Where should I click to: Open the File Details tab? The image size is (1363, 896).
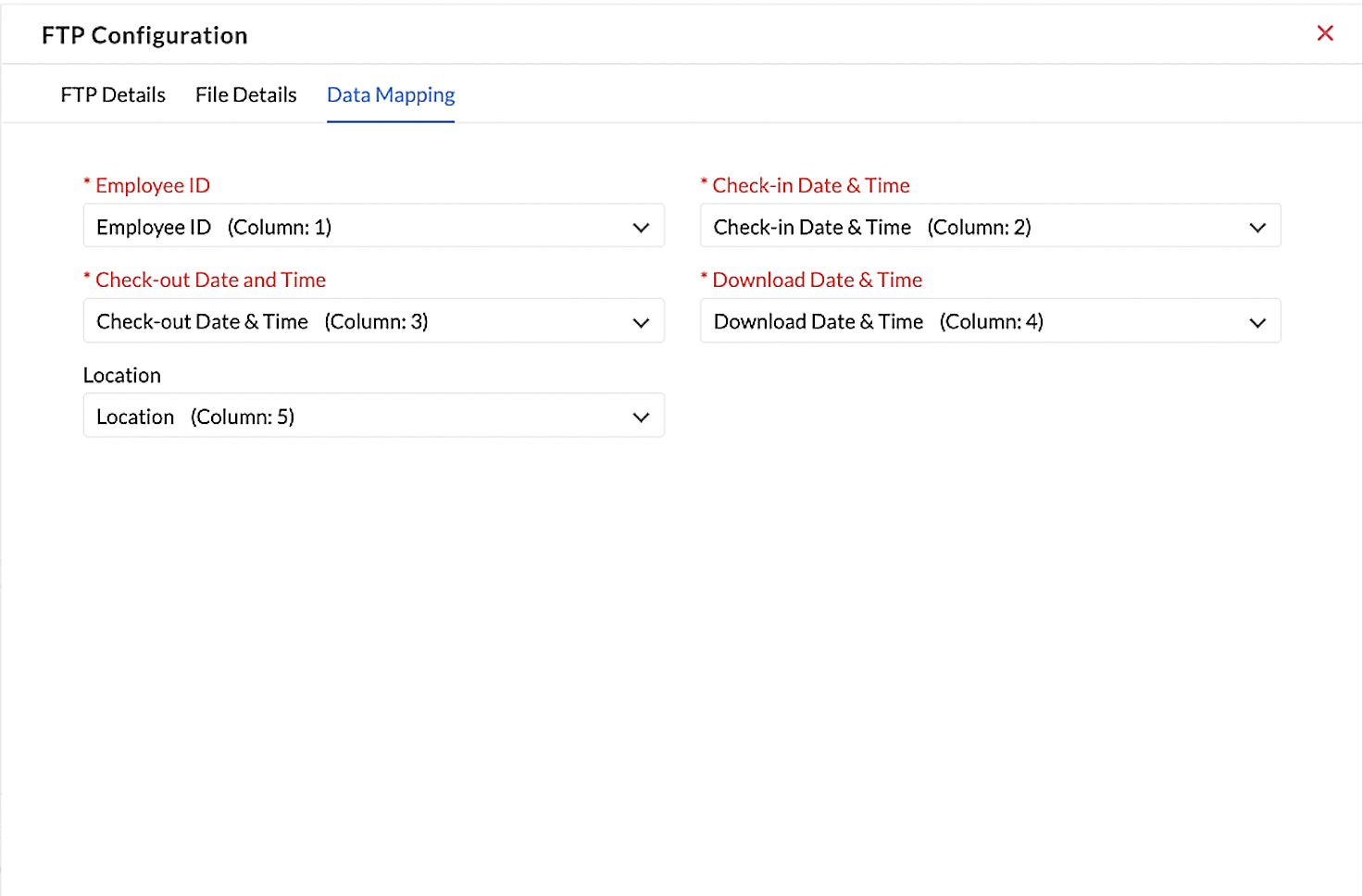(x=246, y=94)
